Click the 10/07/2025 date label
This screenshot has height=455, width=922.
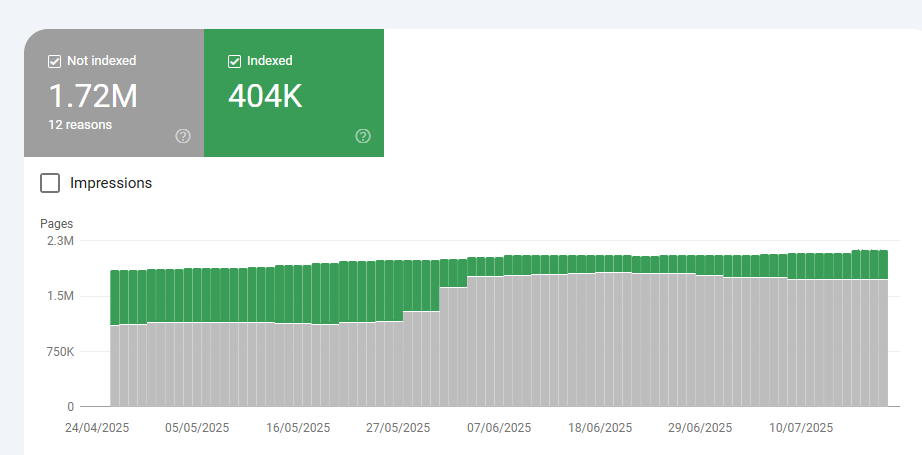click(x=801, y=427)
